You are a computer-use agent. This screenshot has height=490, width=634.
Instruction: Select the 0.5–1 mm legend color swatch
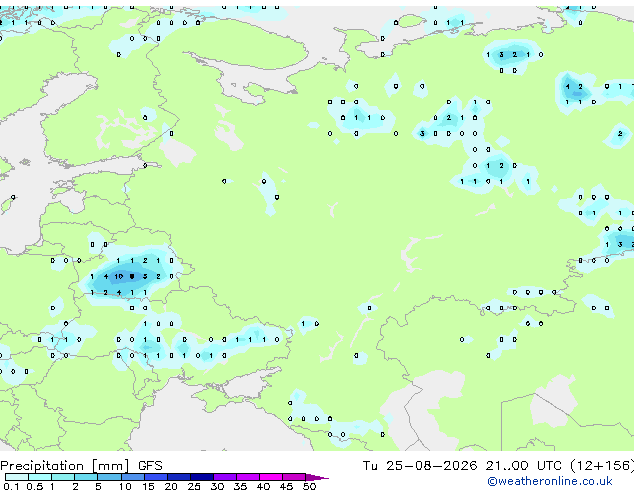point(40,477)
